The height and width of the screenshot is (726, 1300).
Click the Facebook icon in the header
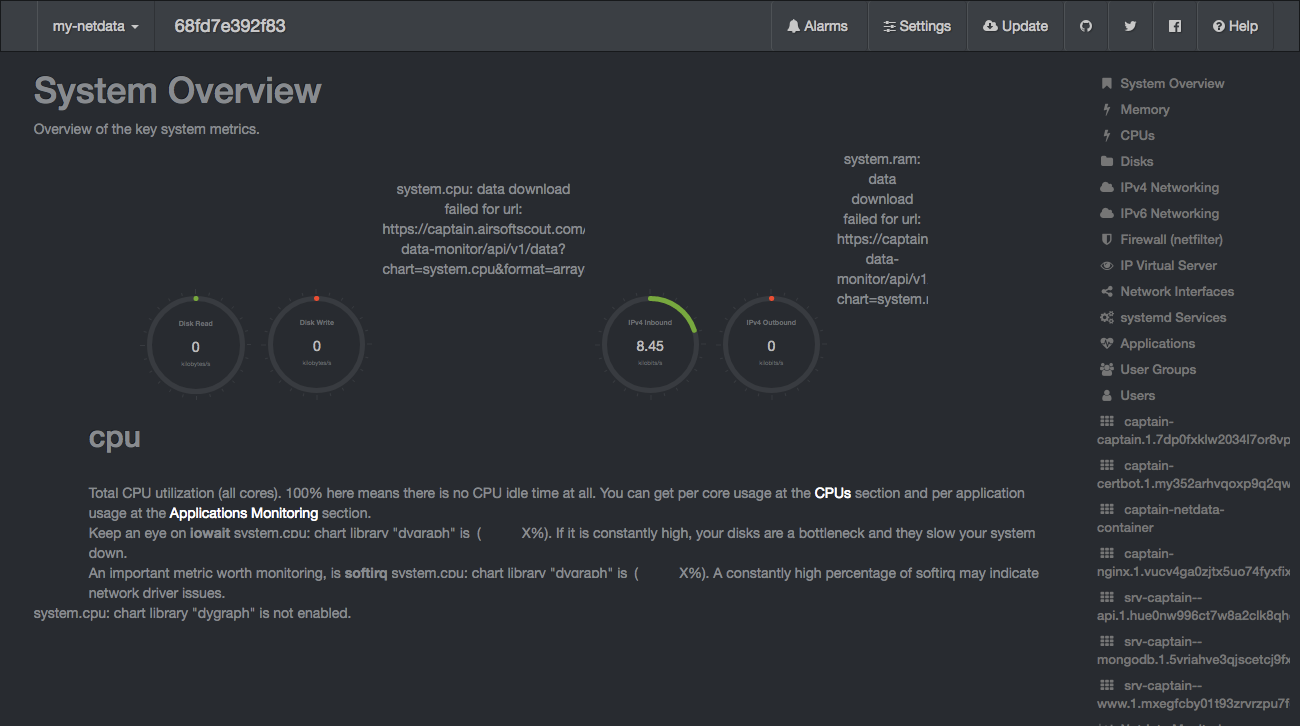pos(1174,25)
